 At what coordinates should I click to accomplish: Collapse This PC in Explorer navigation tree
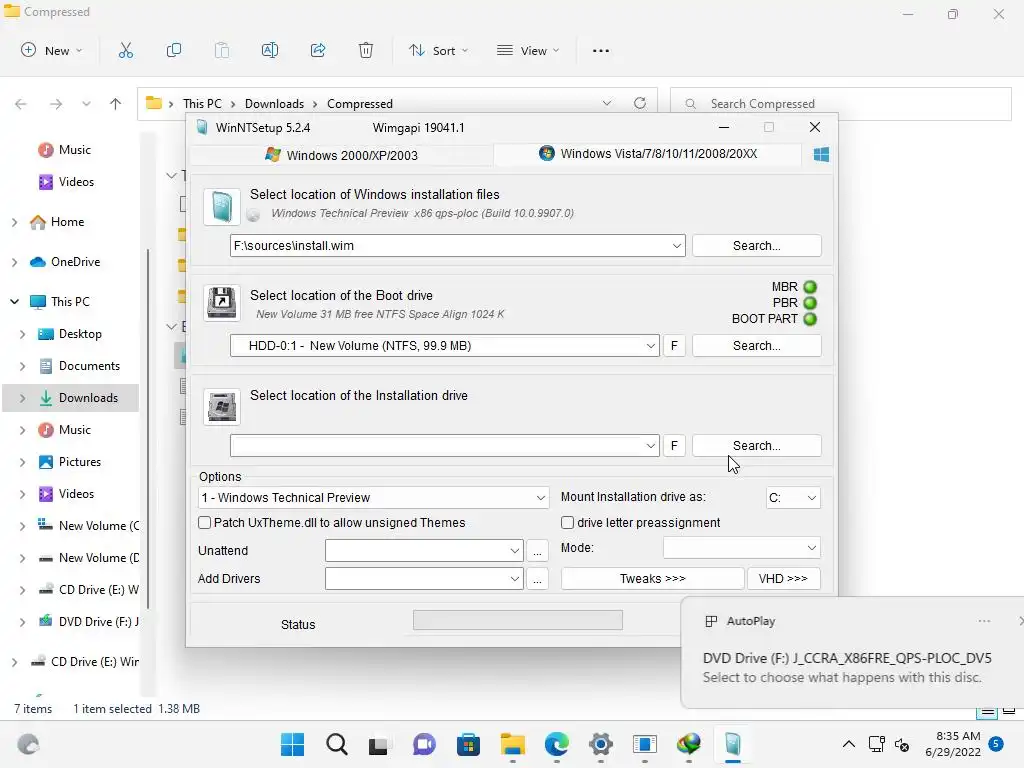click(14, 302)
